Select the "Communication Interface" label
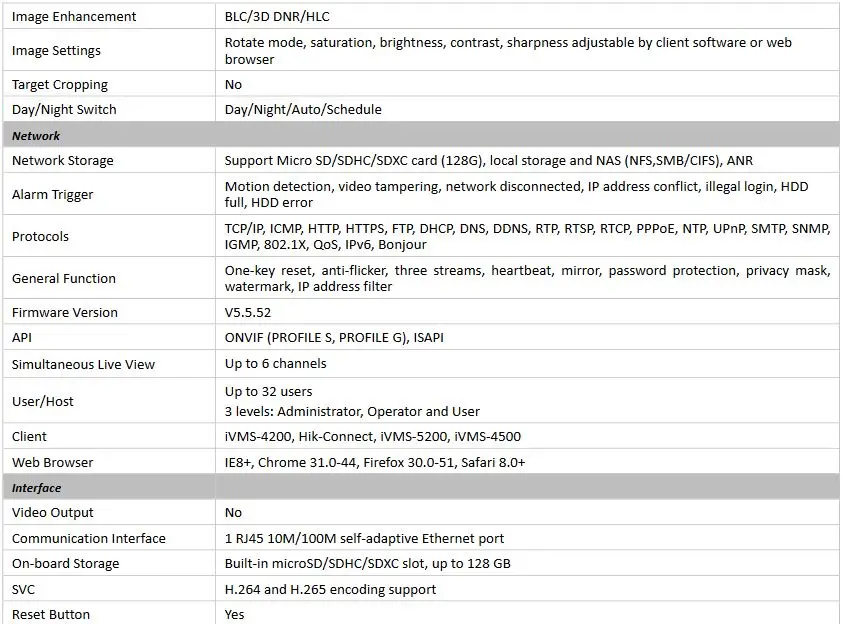 click(89, 539)
